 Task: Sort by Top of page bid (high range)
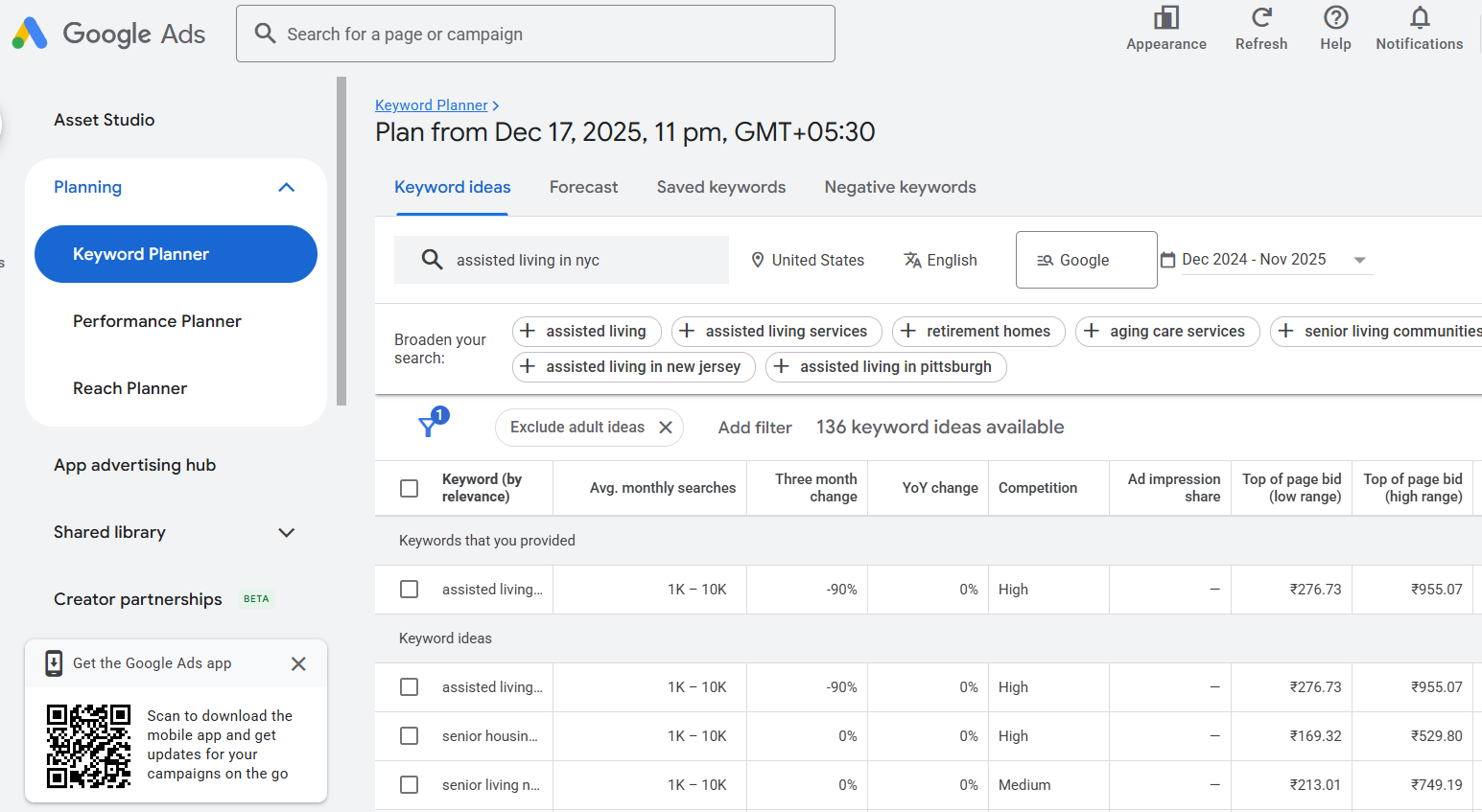coord(1413,488)
